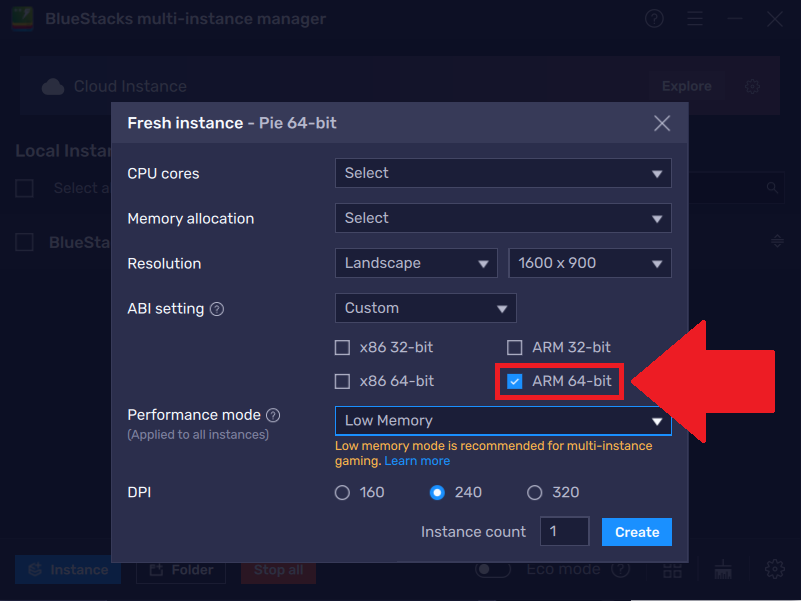Uncheck the ARM 64-bit checkbox
The height and width of the screenshot is (601, 801).
pyautogui.click(x=514, y=381)
